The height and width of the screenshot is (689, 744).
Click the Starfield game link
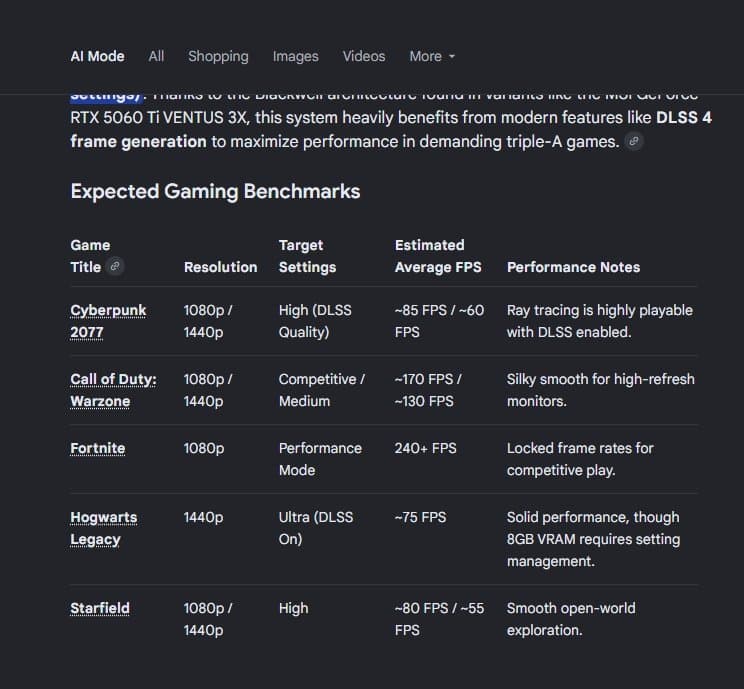[x=100, y=608]
